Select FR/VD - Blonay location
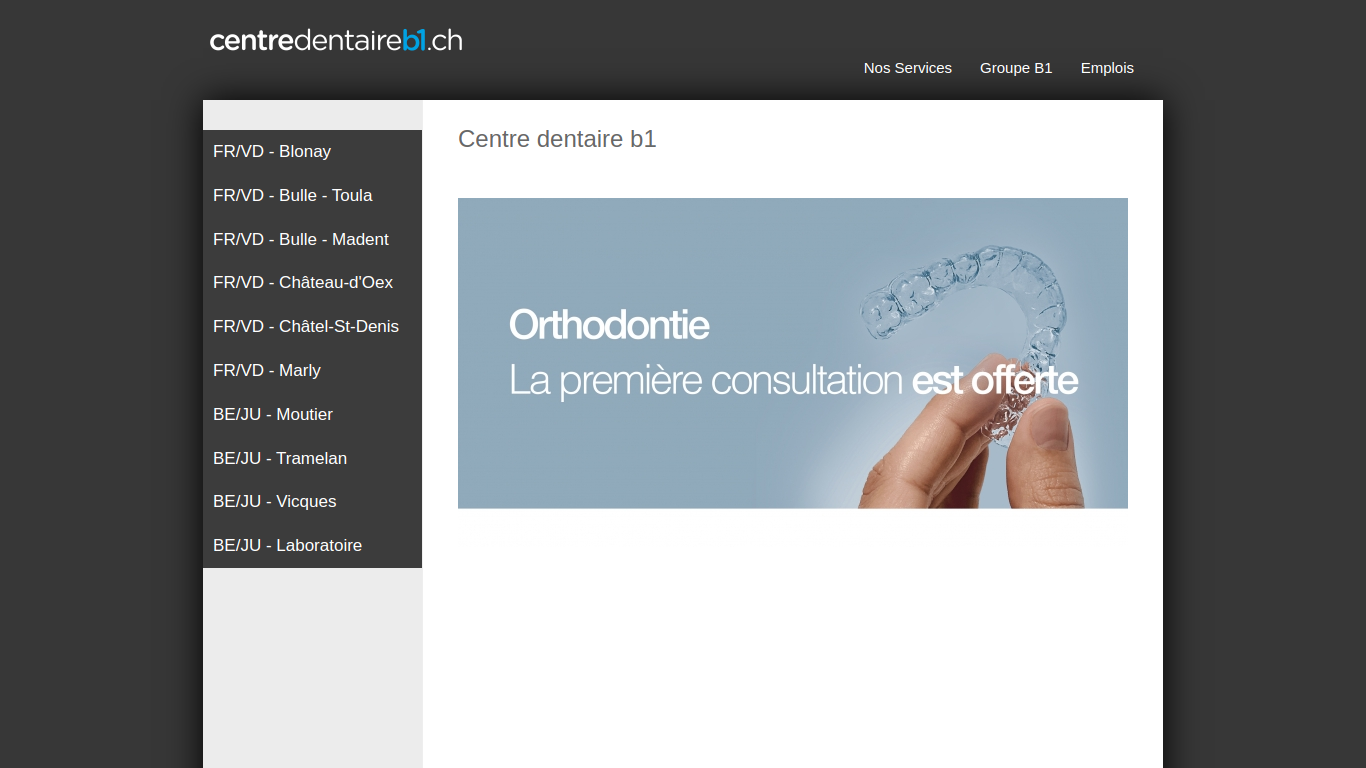The image size is (1366, 768). coord(312,152)
